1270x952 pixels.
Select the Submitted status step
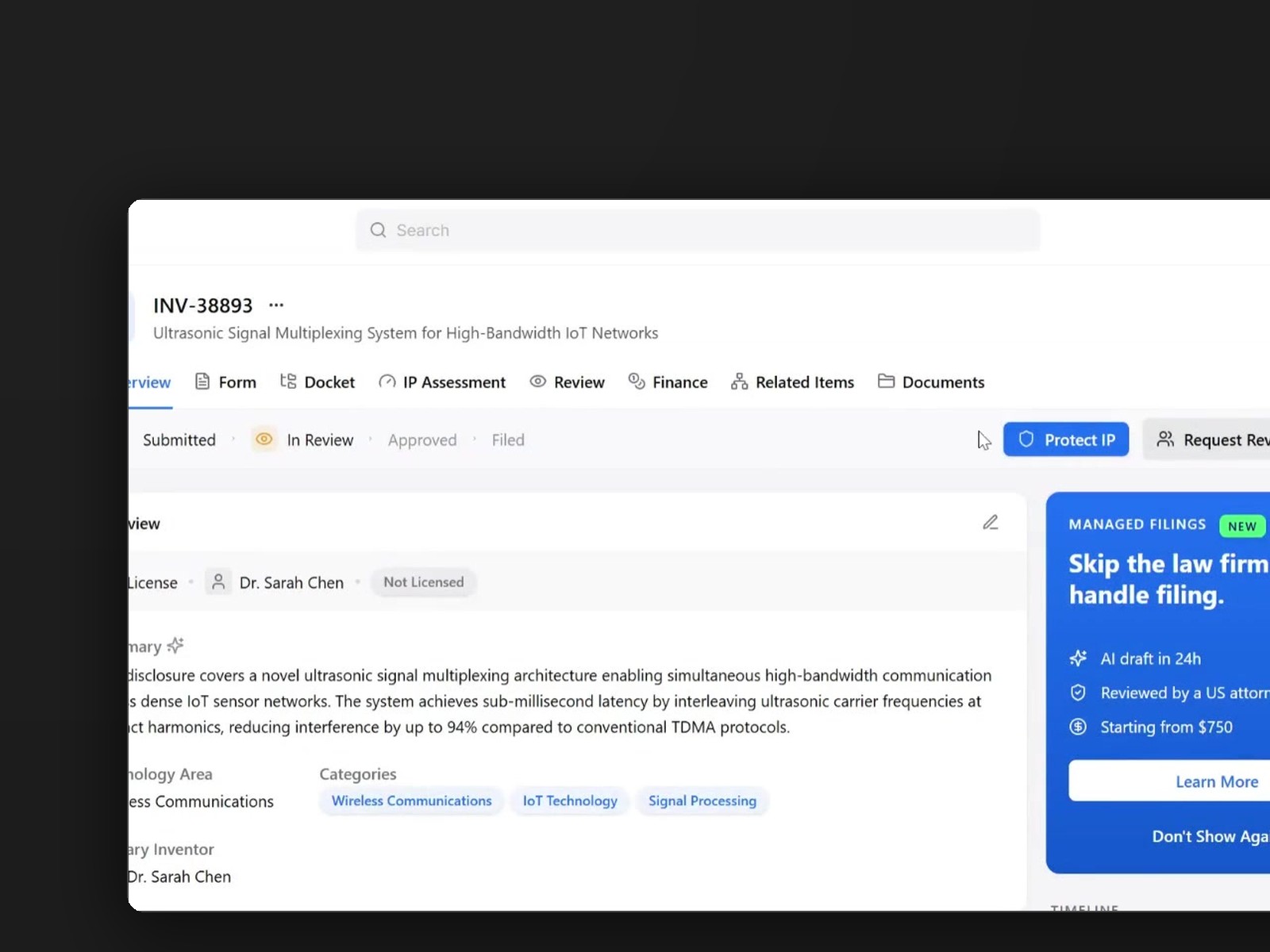point(179,440)
